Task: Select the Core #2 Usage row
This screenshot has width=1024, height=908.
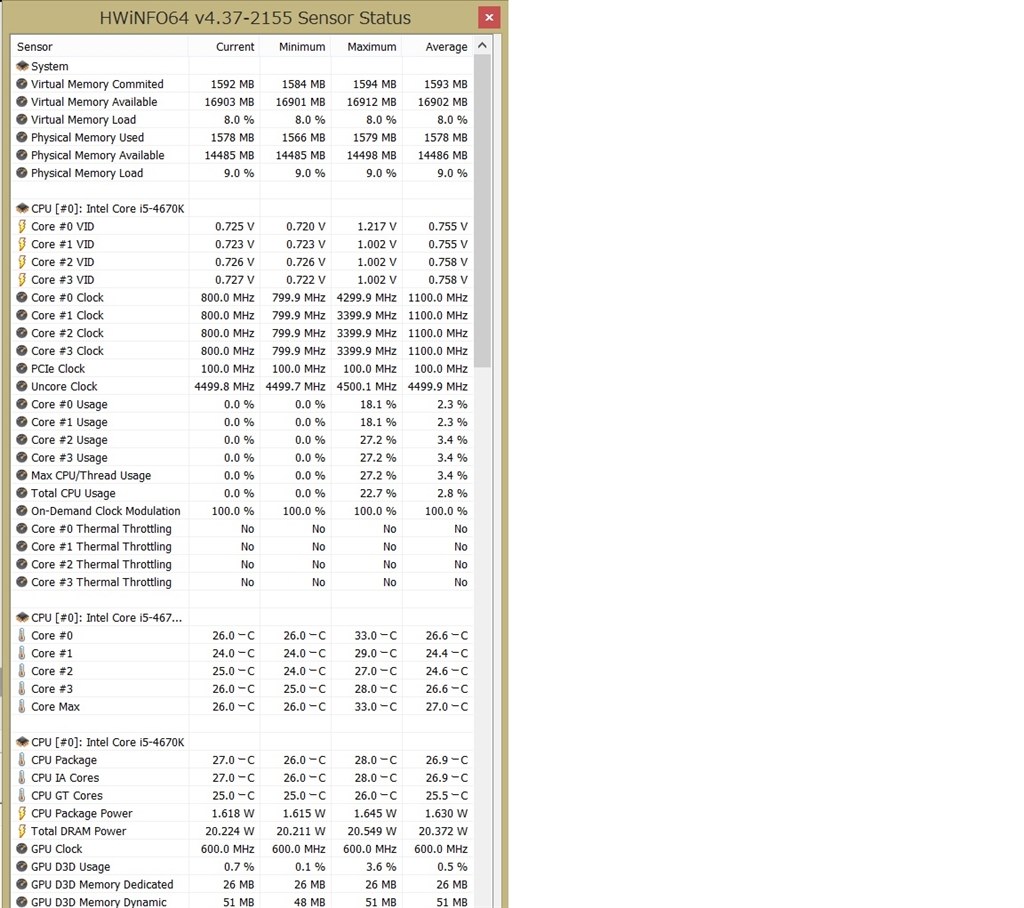Action: click(242, 440)
